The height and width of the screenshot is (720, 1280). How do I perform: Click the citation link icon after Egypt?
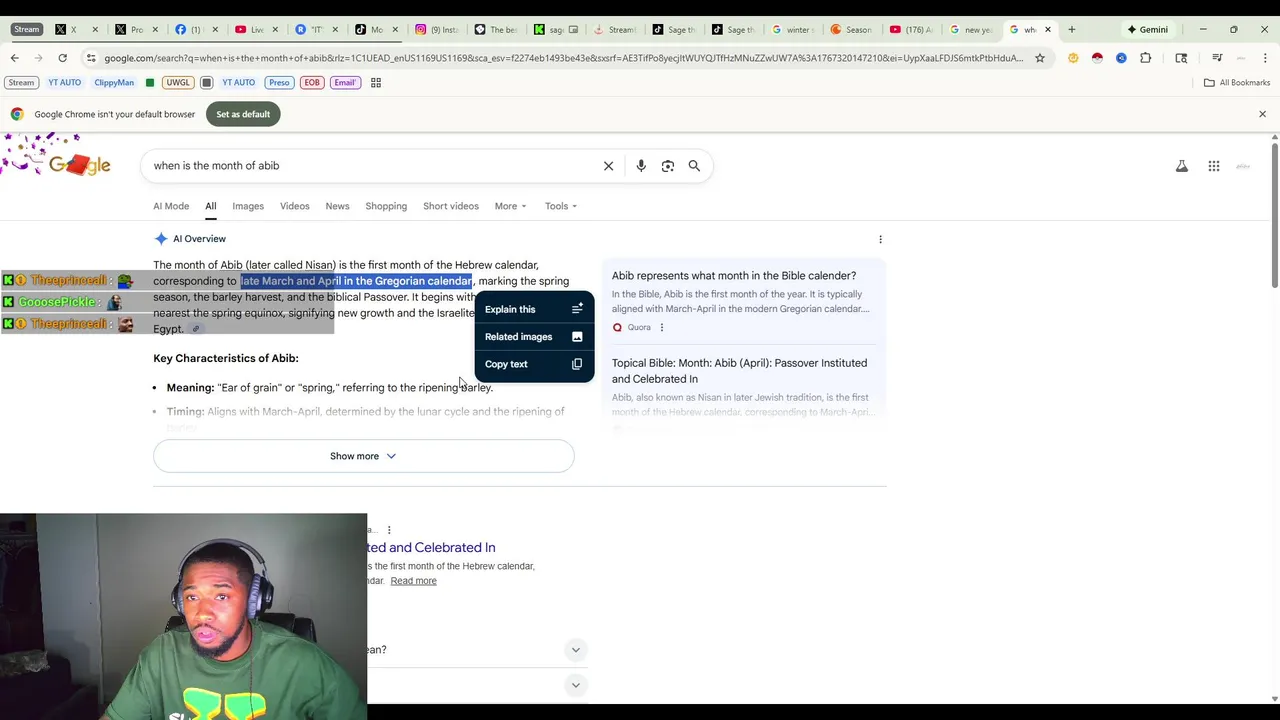pyautogui.click(x=196, y=329)
